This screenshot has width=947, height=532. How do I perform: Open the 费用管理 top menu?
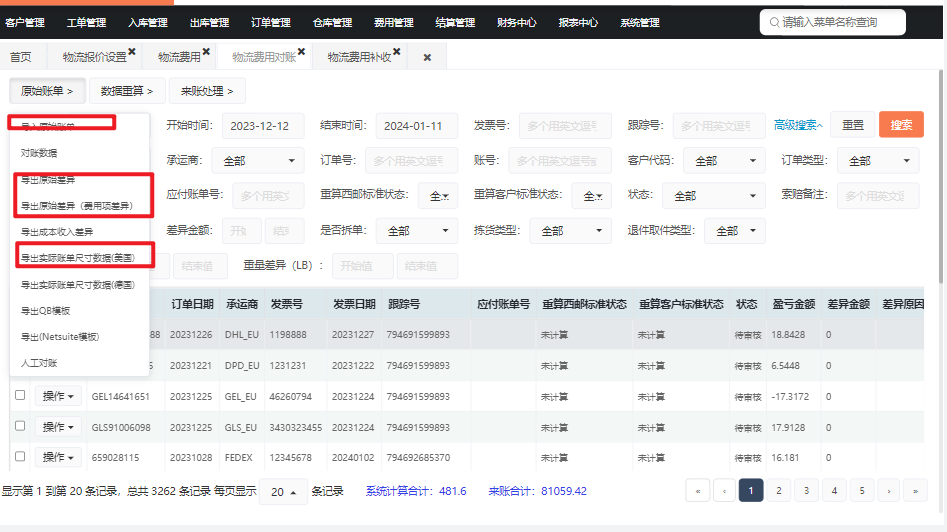tap(394, 22)
